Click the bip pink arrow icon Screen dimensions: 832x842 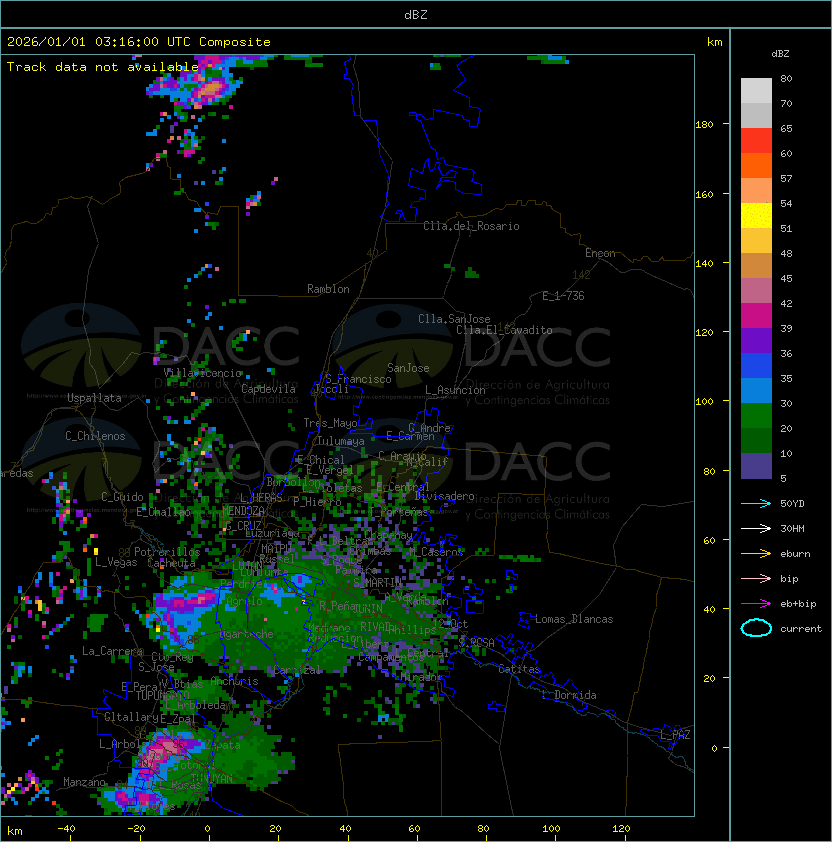click(x=756, y=578)
